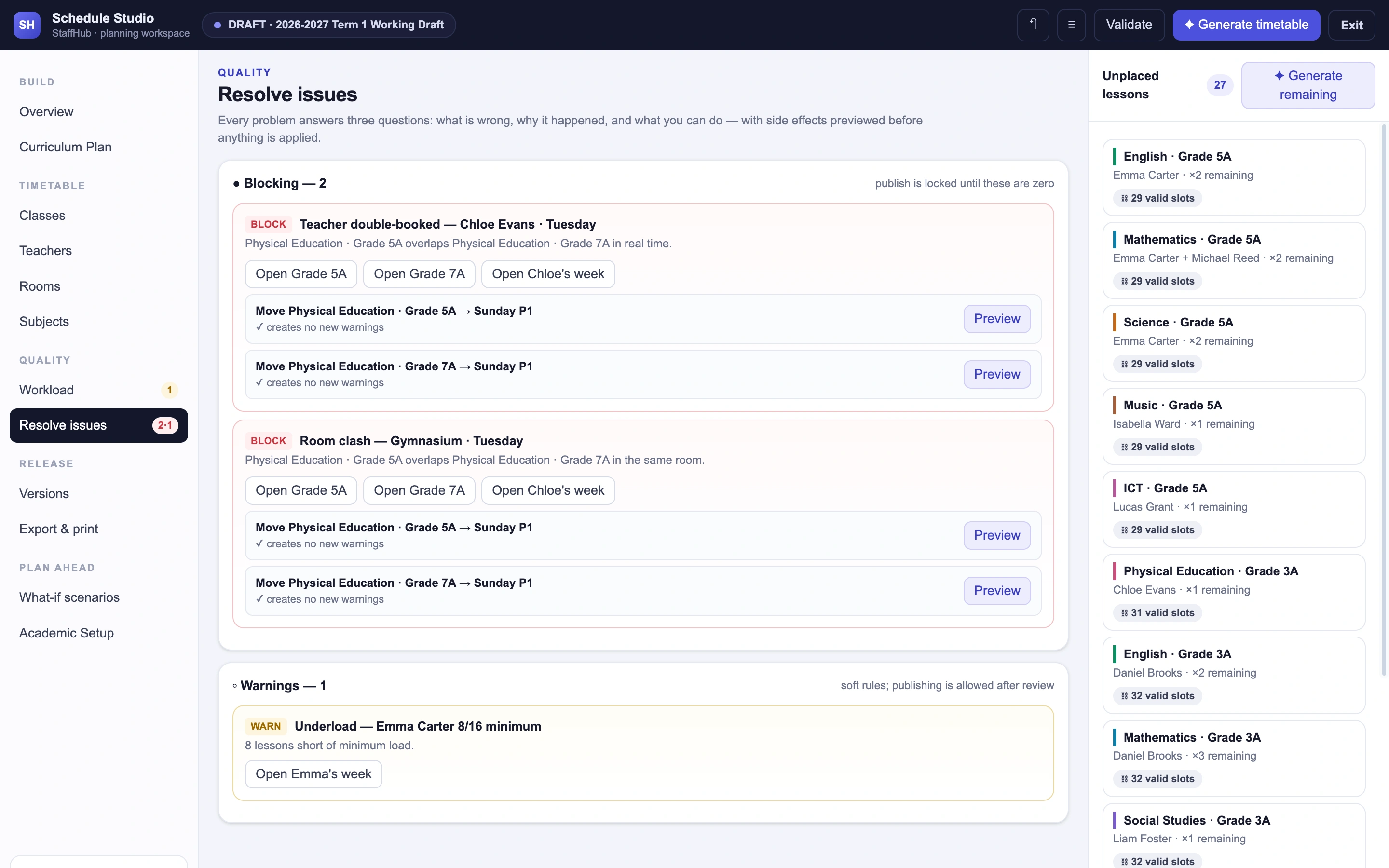Click the Unplaced lessons panel scrollbar
Viewport: 1389px width, 868px height.
coord(1384,400)
